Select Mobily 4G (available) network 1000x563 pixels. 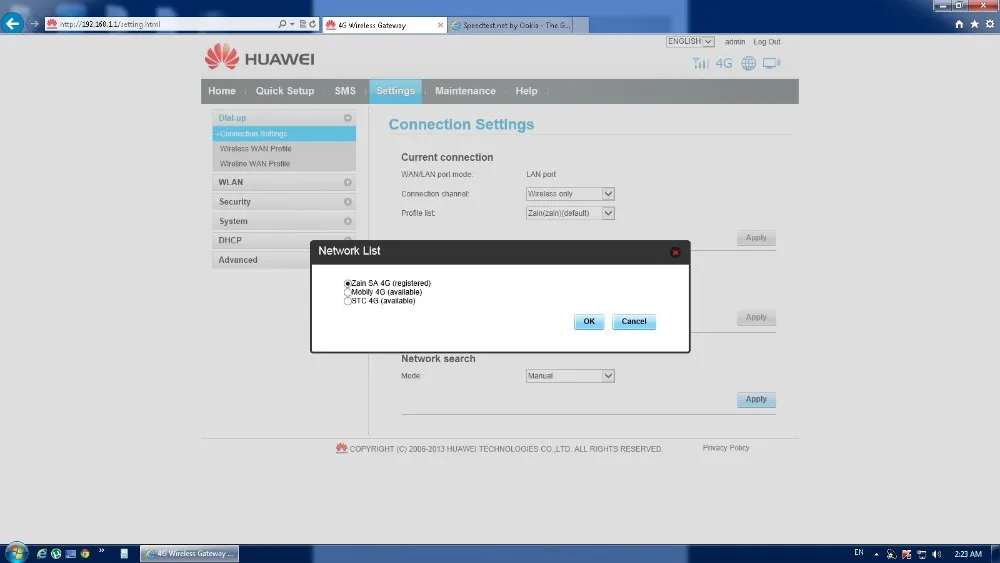(348, 292)
